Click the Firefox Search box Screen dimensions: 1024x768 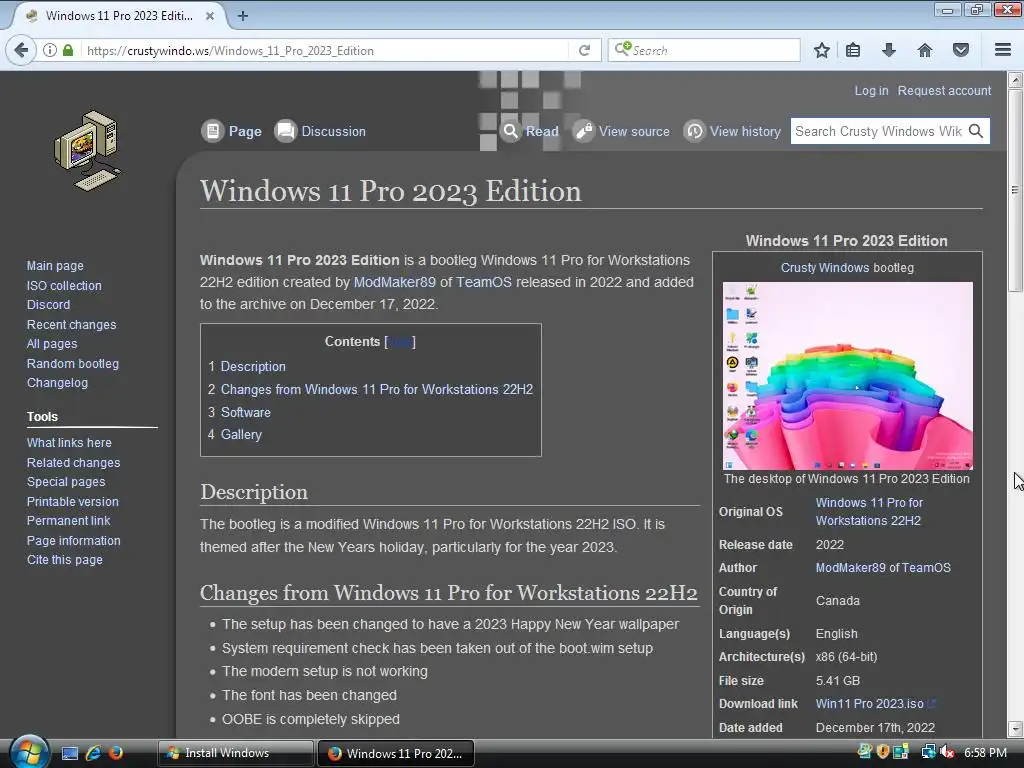tap(704, 50)
